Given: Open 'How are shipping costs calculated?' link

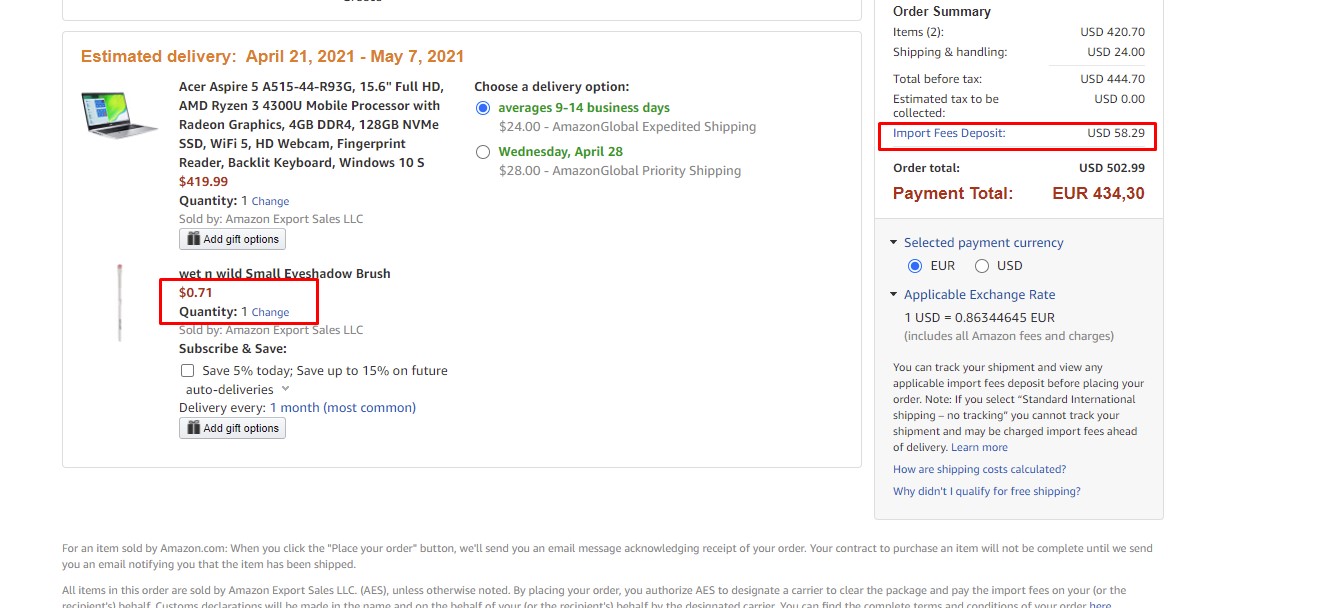Looking at the screenshot, I should pyautogui.click(x=979, y=470).
